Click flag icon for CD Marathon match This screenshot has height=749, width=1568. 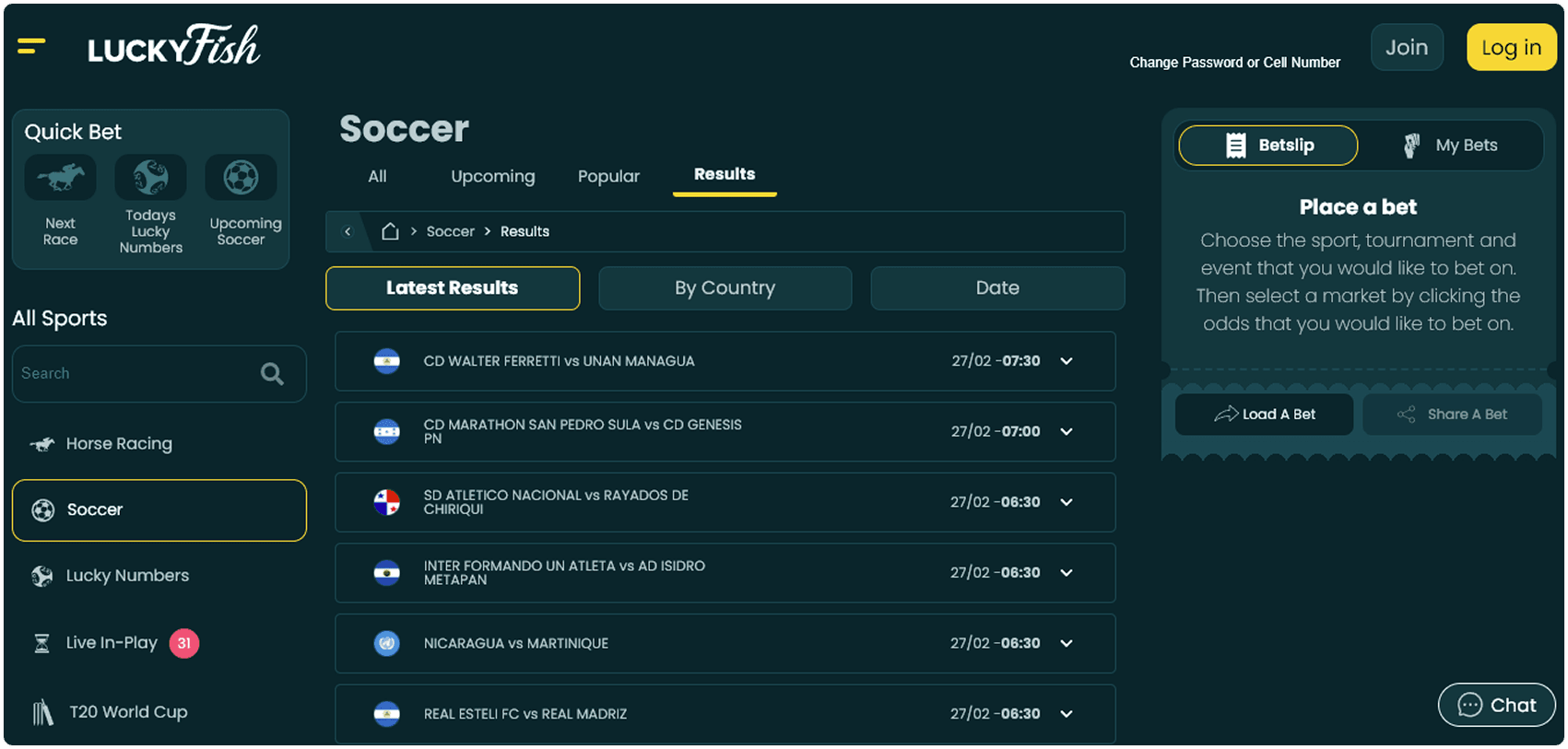[x=386, y=431]
